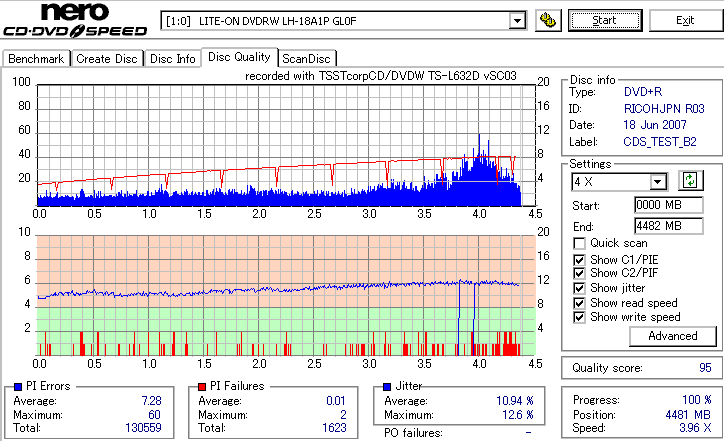Click PI Errors average 7.28
The image size is (724, 441).
[x=151, y=401]
